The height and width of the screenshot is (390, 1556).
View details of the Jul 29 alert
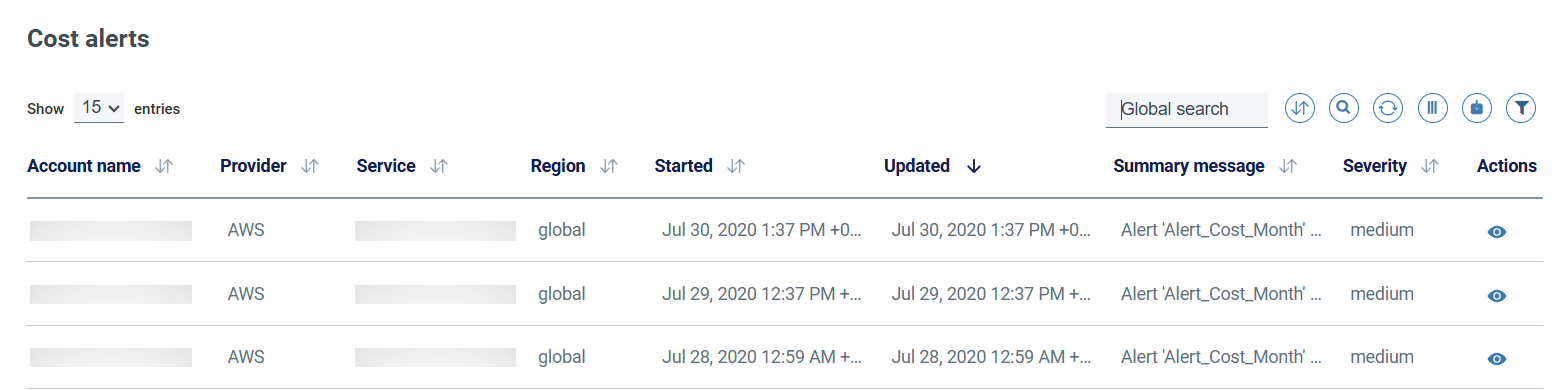1497,296
